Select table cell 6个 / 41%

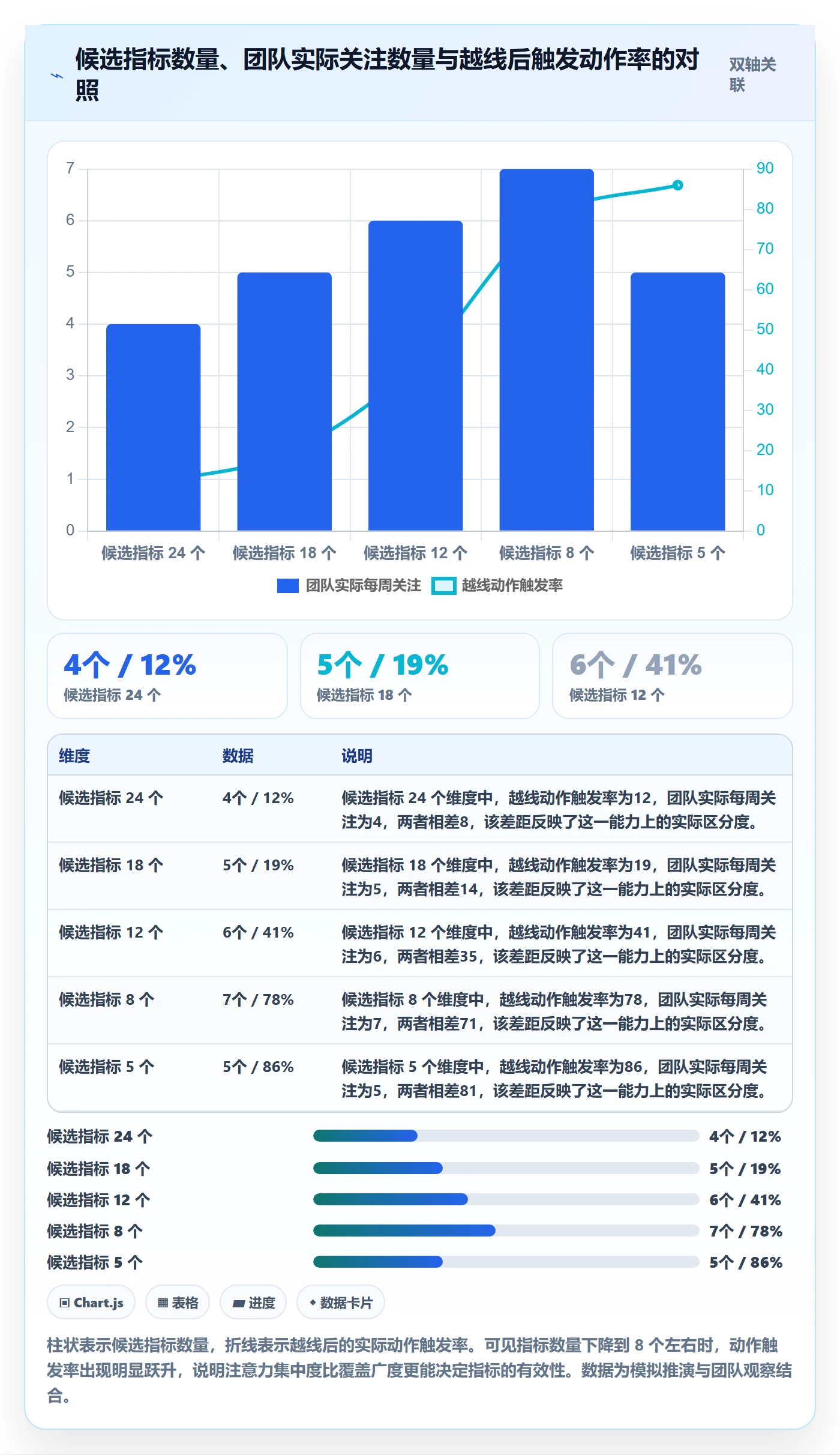[x=258, y=932]
